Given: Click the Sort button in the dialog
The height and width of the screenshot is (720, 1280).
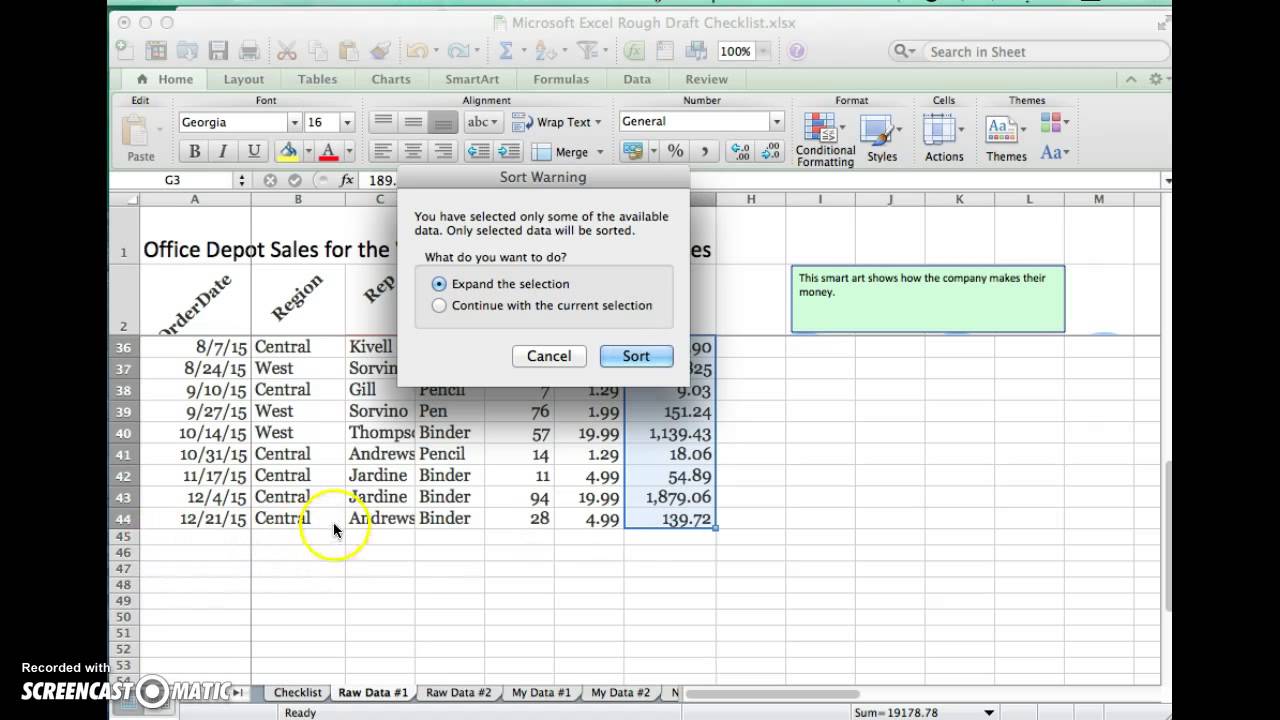Looking at the screenshot, I should pyautogui.click(x=636, y=356).
